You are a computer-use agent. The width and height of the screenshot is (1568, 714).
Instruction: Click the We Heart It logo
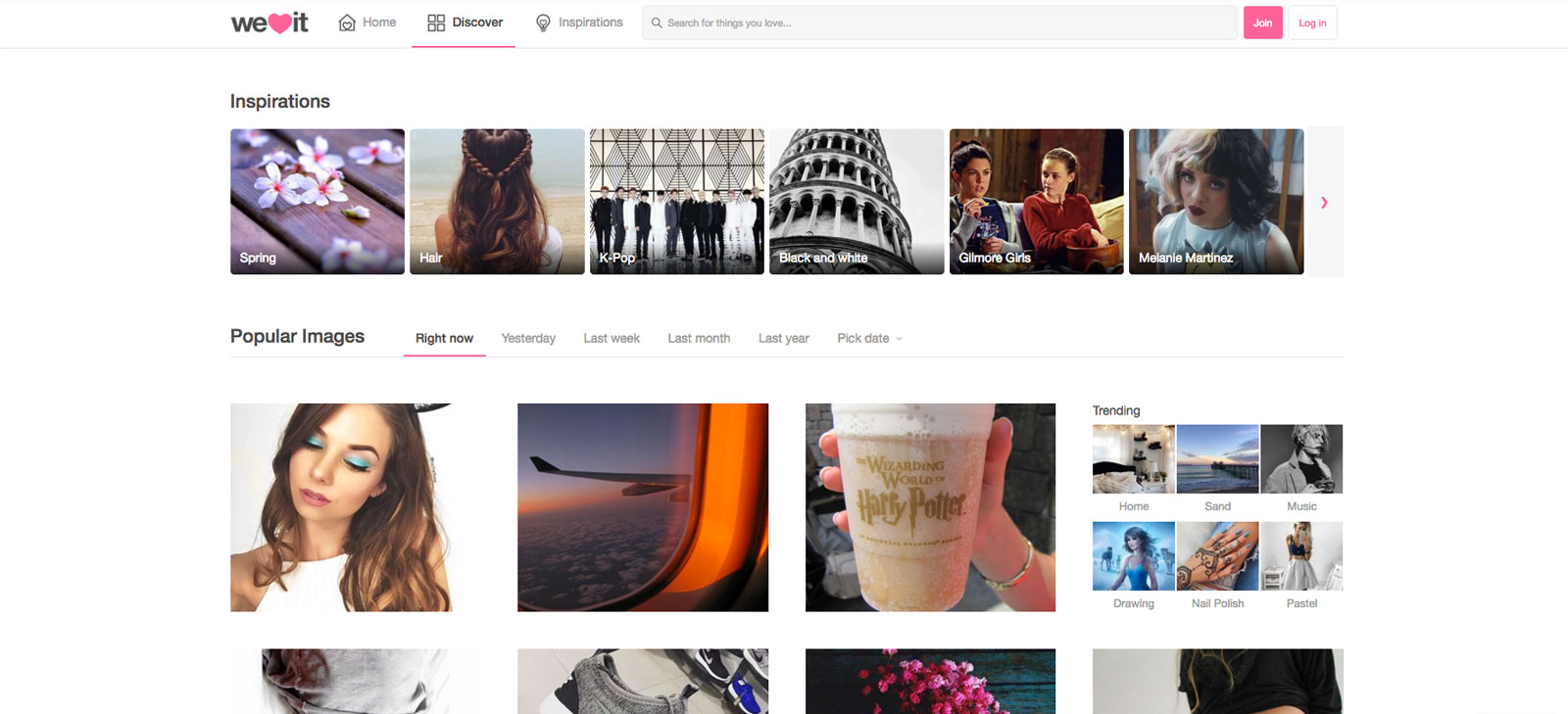pyautogui.click(x=269, y=23)
